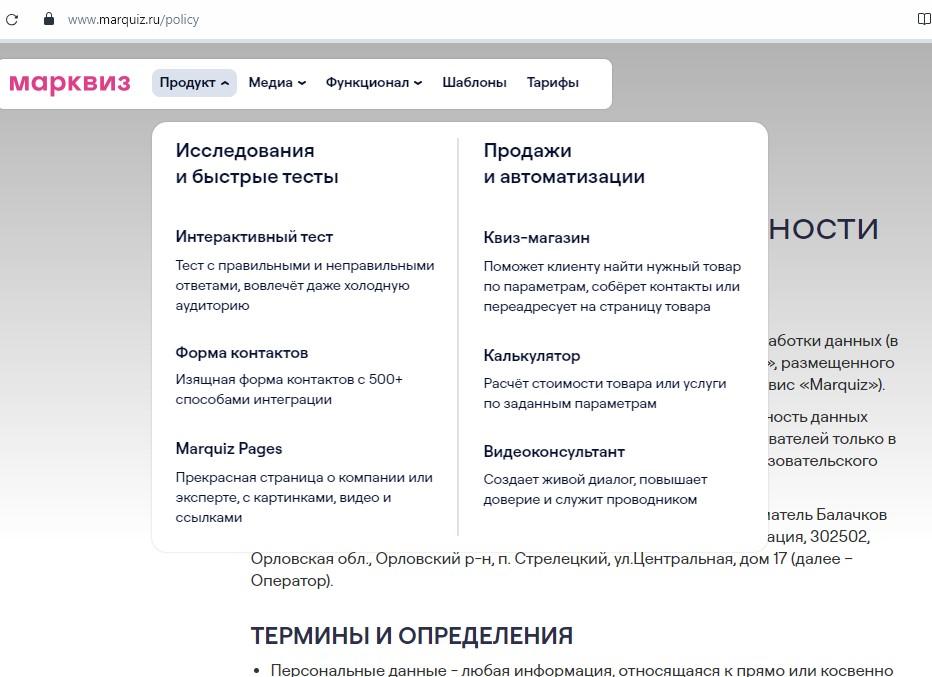Click the text 'Оператор).'

click(x=292, y=581)
